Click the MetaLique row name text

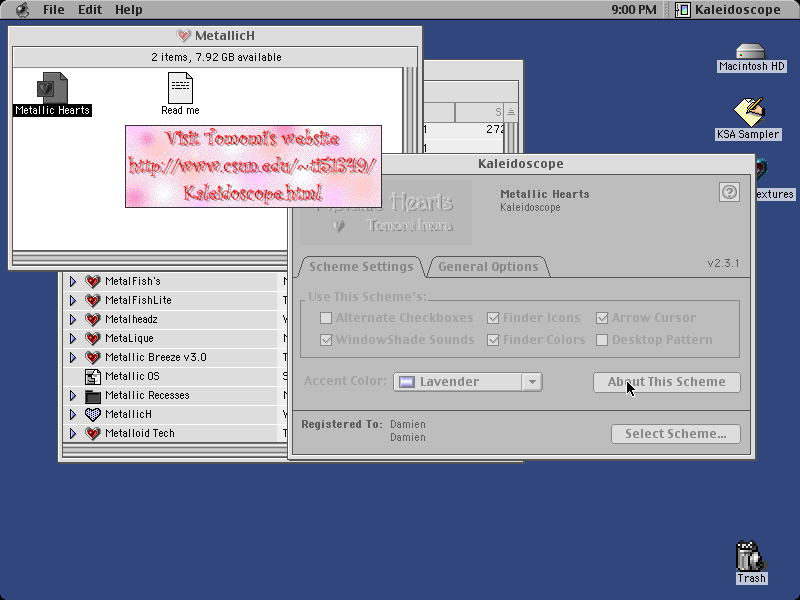[x=129, y=338]
